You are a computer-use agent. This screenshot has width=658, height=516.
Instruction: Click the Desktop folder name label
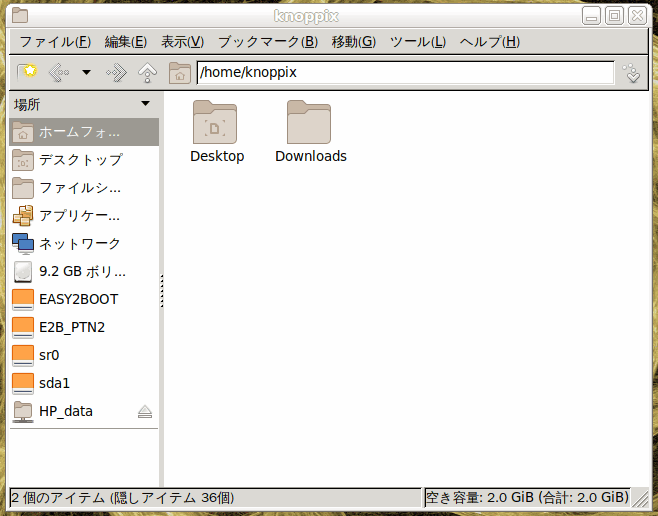pyautogui.click(x=217, y=156)
